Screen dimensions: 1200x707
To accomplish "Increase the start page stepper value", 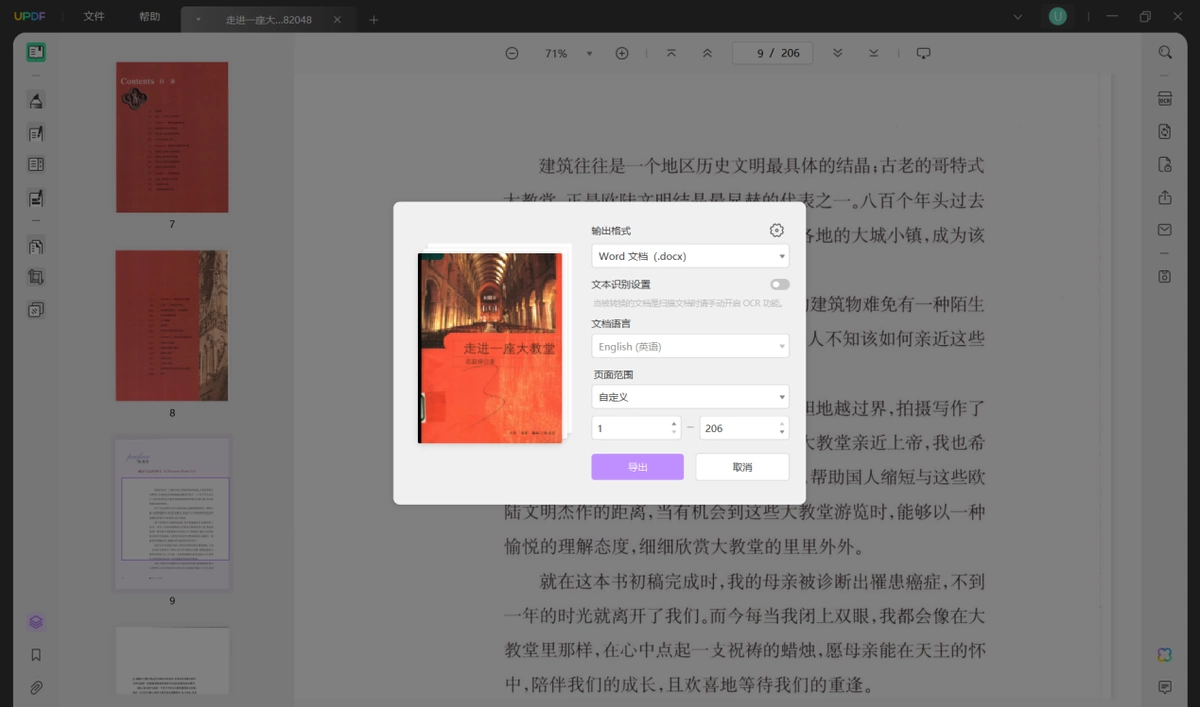I will click(x=674, y=423).
